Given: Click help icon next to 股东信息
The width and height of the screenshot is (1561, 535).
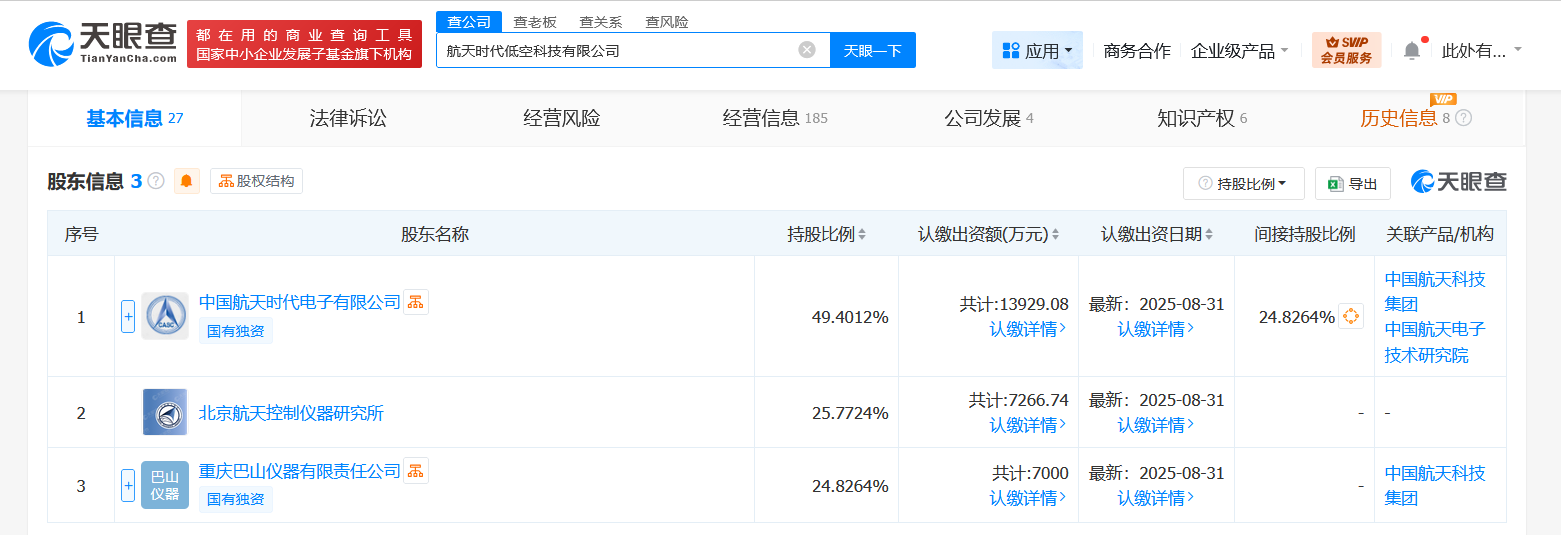Looking at the screenshot, I should (156, 181).
